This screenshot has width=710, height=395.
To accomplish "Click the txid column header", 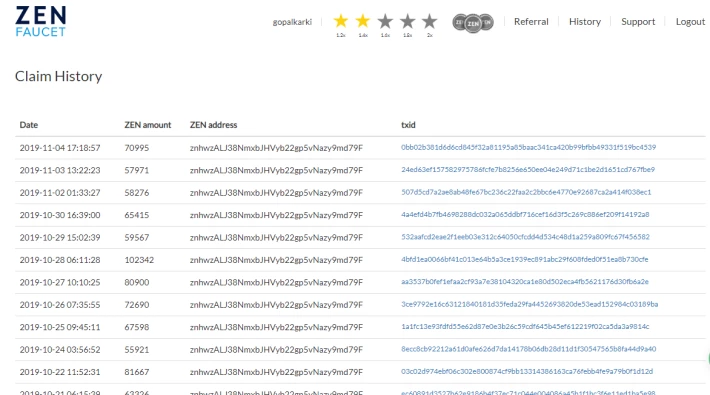I will (x=408, y=125).
